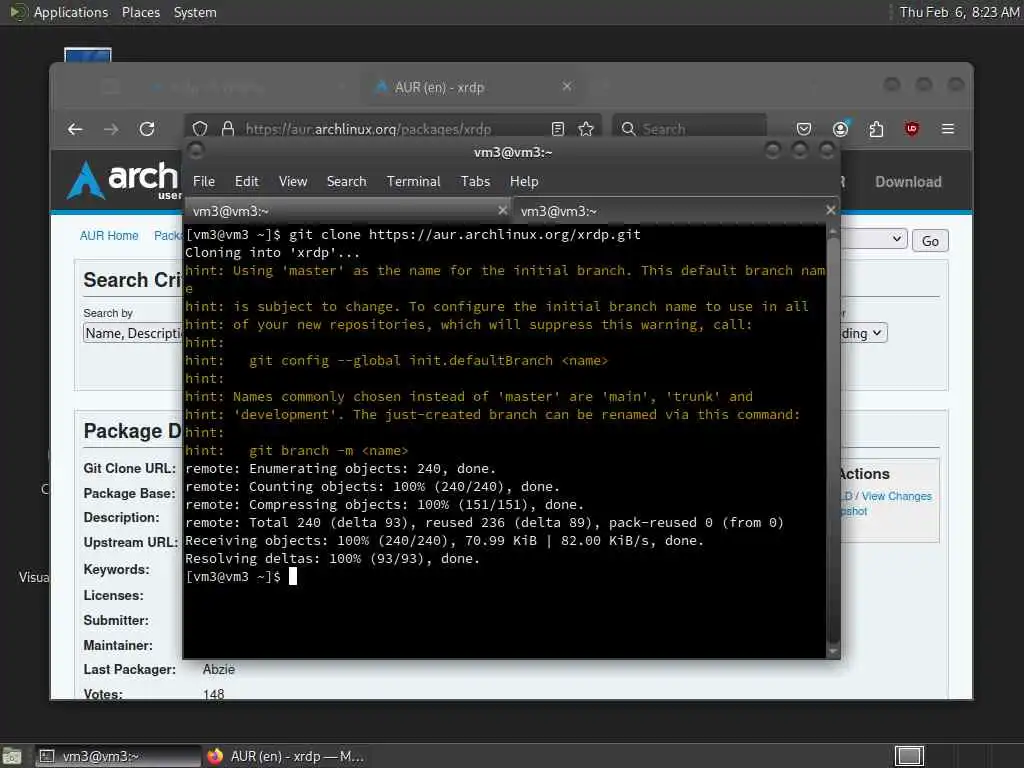Screen dimensions: 1024x768
Task: Open System menu in top panel
Action: point(195,12)
